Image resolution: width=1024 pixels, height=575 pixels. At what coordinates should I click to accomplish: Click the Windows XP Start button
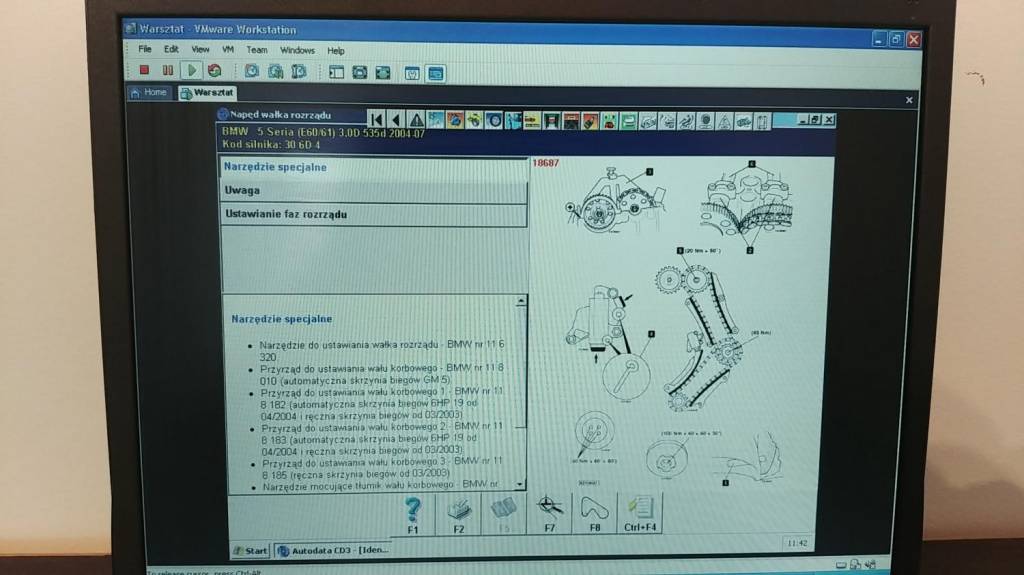click(251, 551)
